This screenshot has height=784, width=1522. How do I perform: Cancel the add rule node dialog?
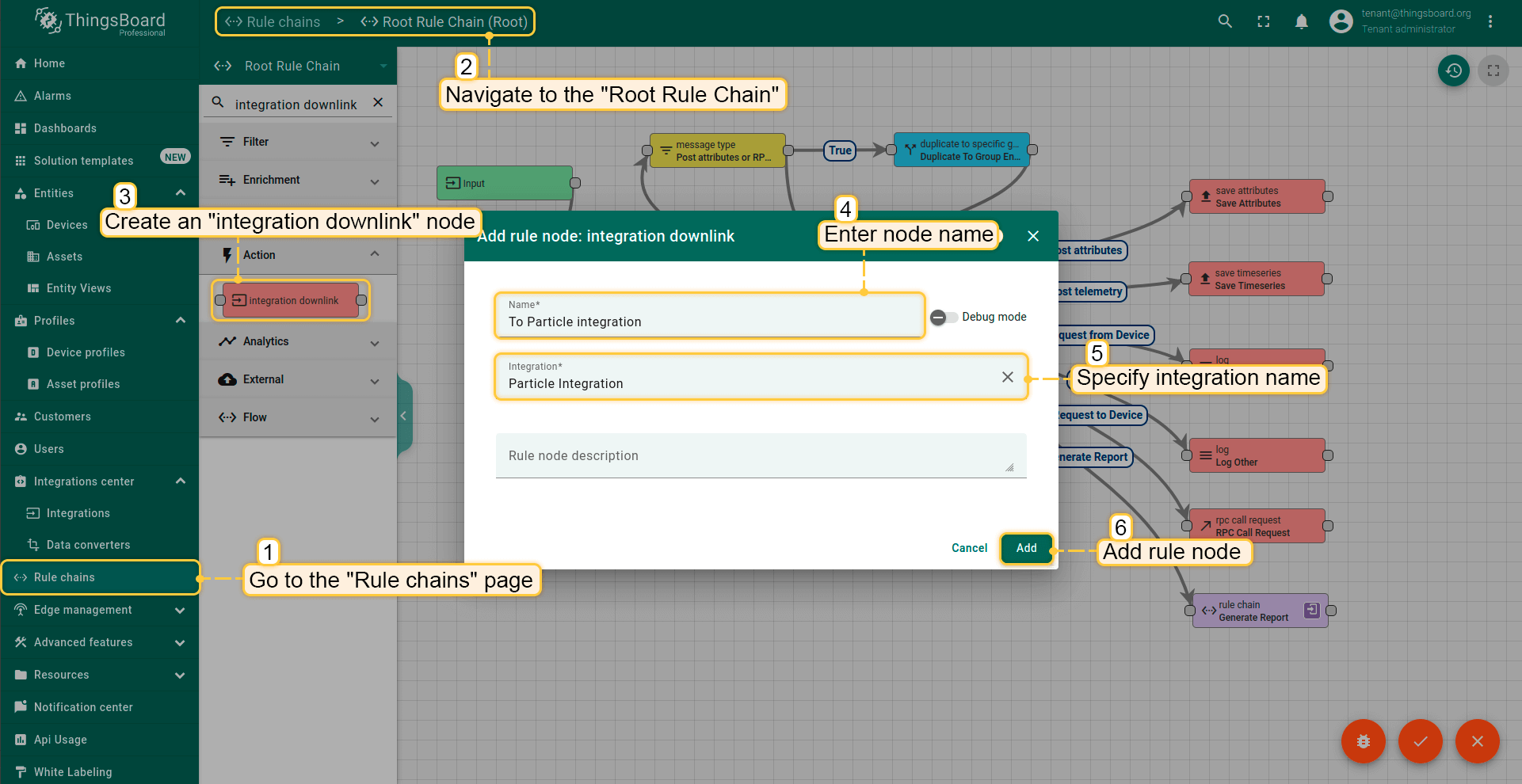969,548
